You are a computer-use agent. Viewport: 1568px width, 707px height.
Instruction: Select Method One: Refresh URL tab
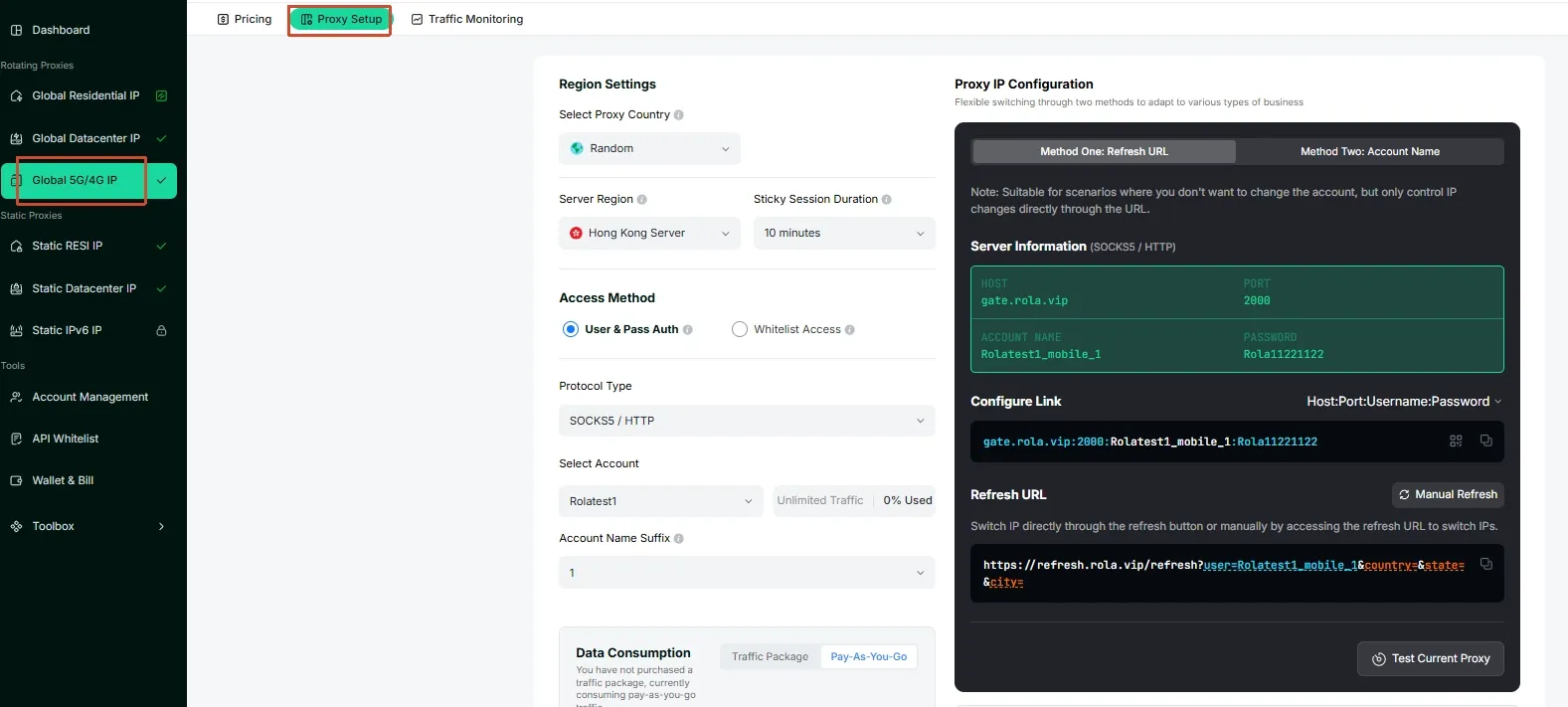point(1104,151)
